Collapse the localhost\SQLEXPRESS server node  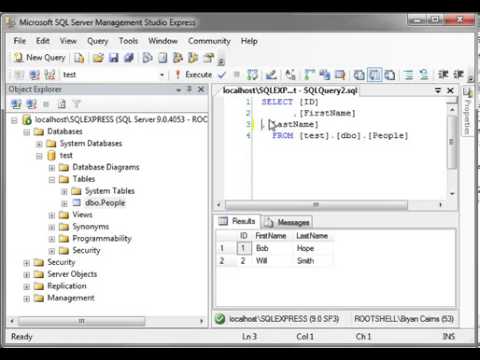coord(14,120)
